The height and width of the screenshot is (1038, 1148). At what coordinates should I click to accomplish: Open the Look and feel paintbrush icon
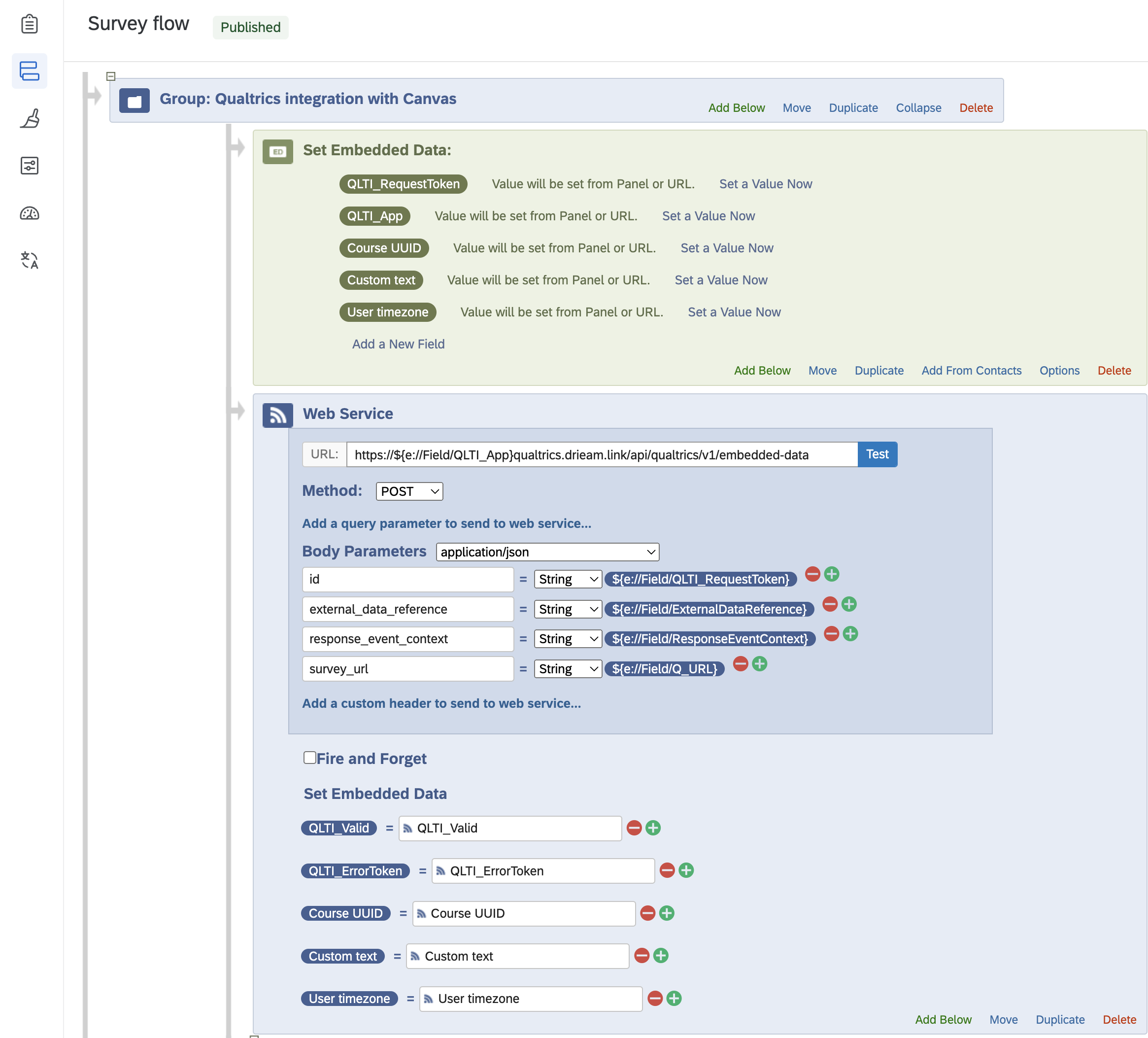click(x=29, y=118)
